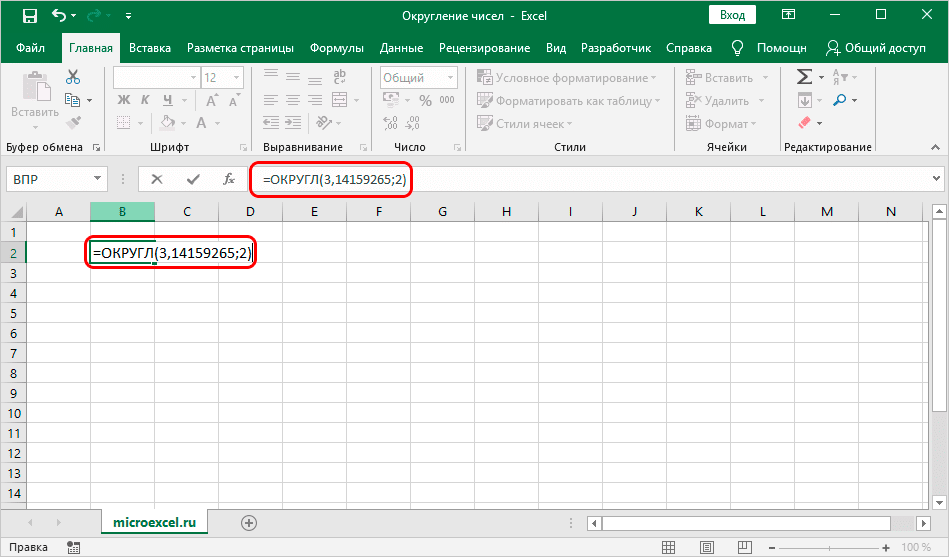949x557 pixels.
Task: Click the Общий доступ share button
Action: (x=876, y=48)
